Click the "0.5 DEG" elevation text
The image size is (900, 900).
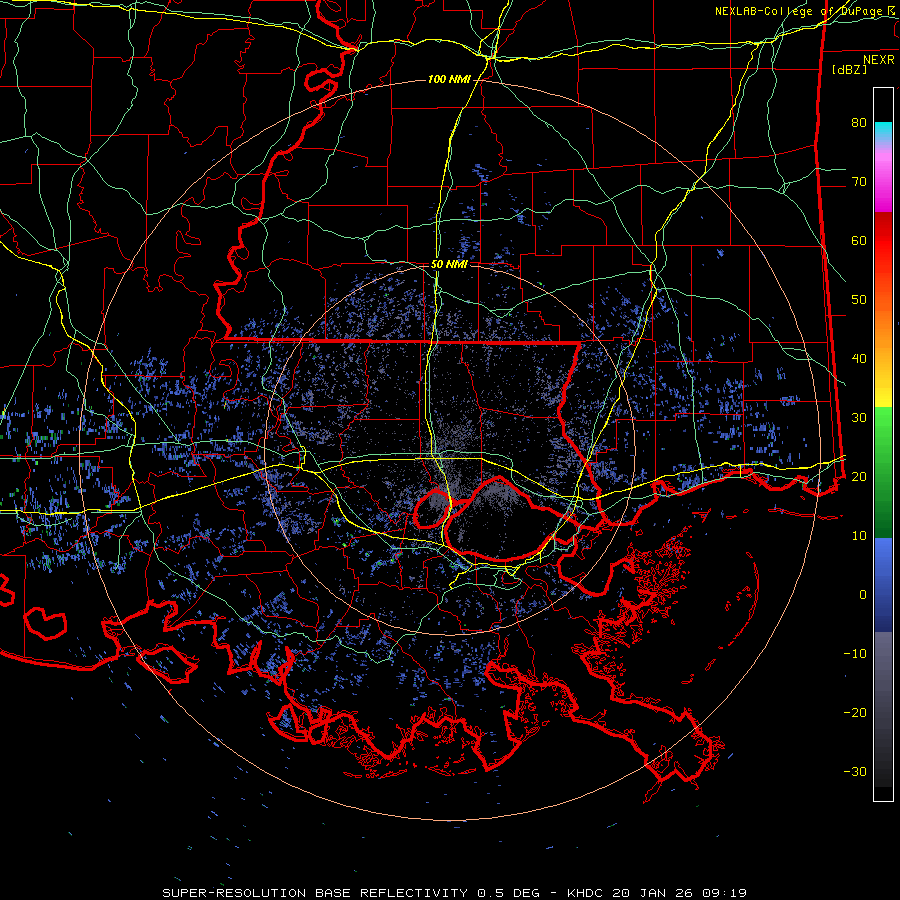(x=509, y=893)
